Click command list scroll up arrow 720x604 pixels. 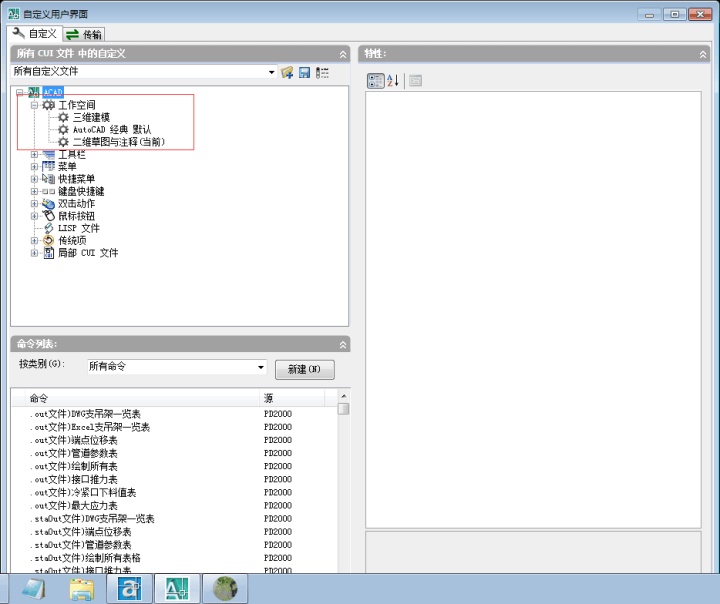343,396
